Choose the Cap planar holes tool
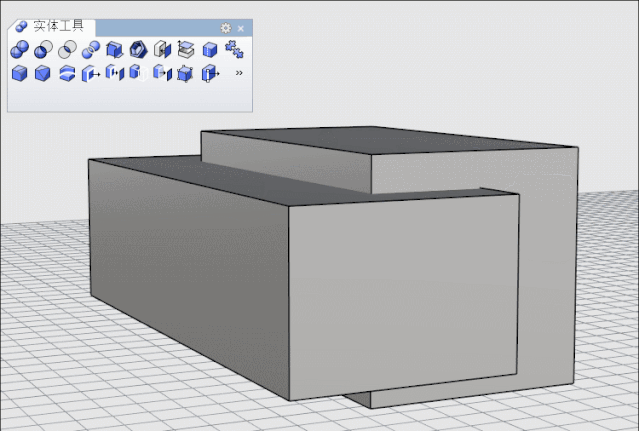This screenshot has height=431, width=639. (x=162, y=49)
